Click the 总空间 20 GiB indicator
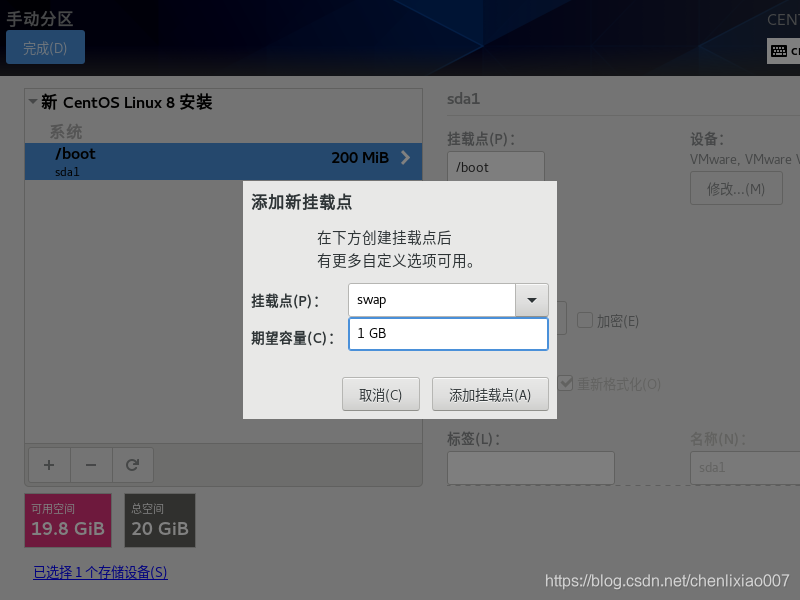 159,520
